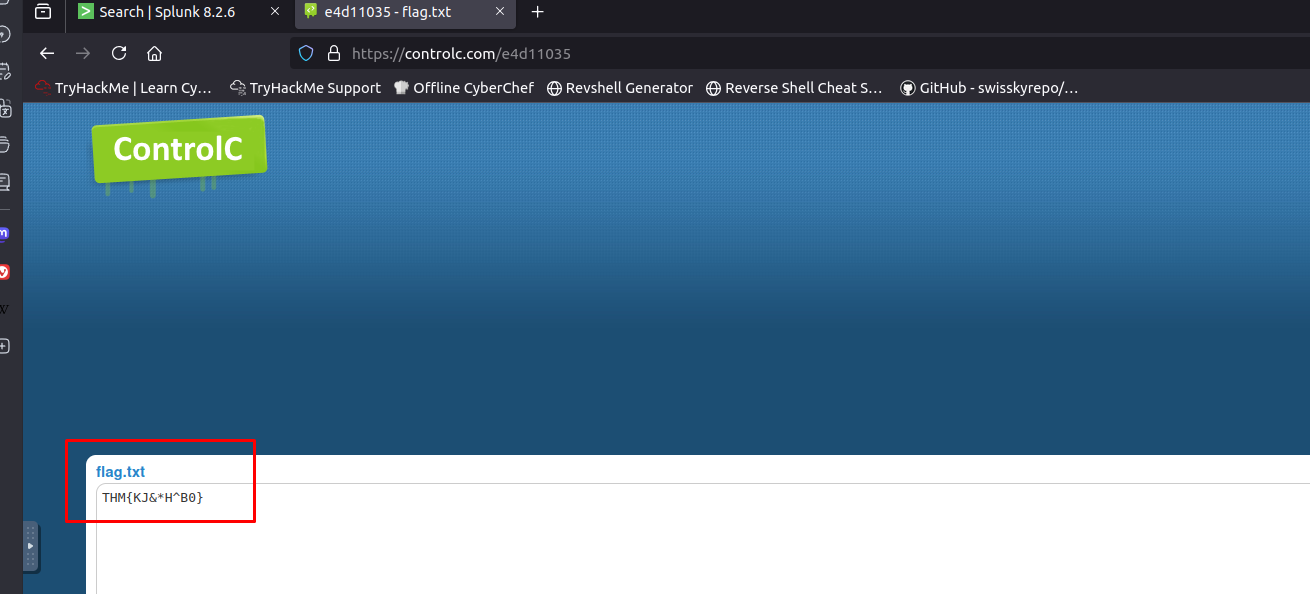
Task: Open the tab workspaces icon
Action: click(x=43, y=12)
